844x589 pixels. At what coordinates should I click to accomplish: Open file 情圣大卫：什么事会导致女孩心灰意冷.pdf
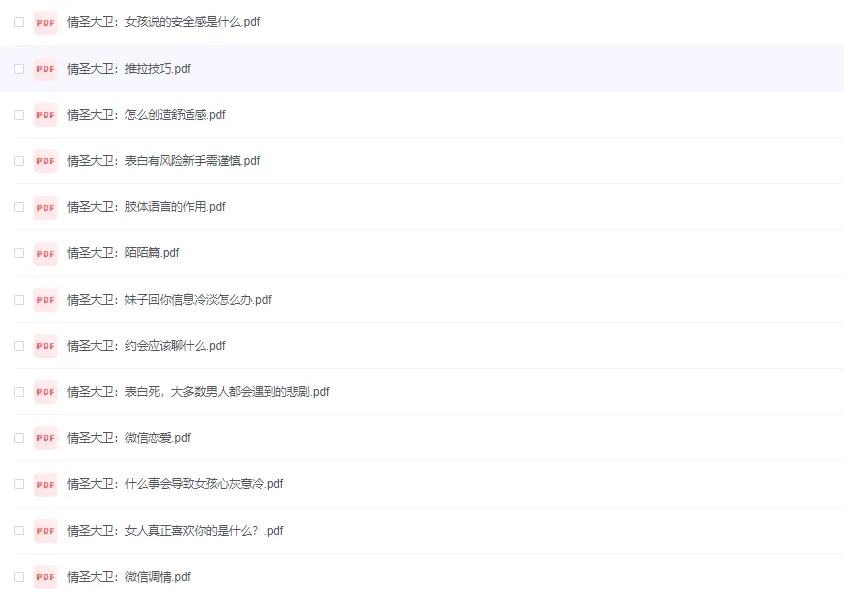pos(175,484)
